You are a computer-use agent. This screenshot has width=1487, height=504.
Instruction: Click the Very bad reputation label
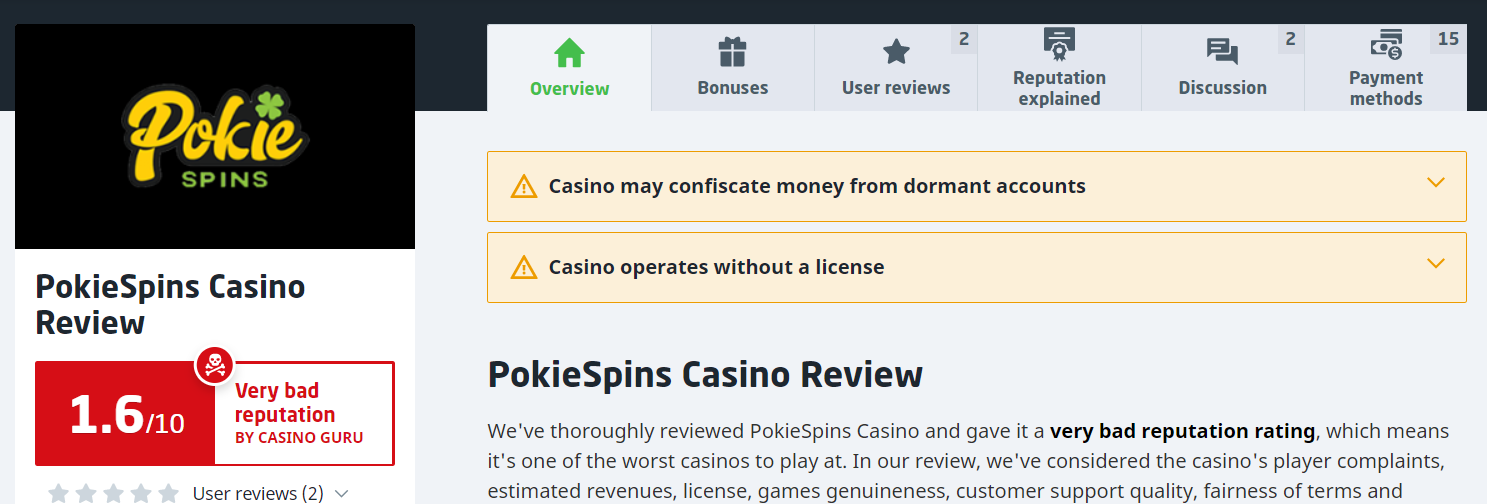[285, 402]
